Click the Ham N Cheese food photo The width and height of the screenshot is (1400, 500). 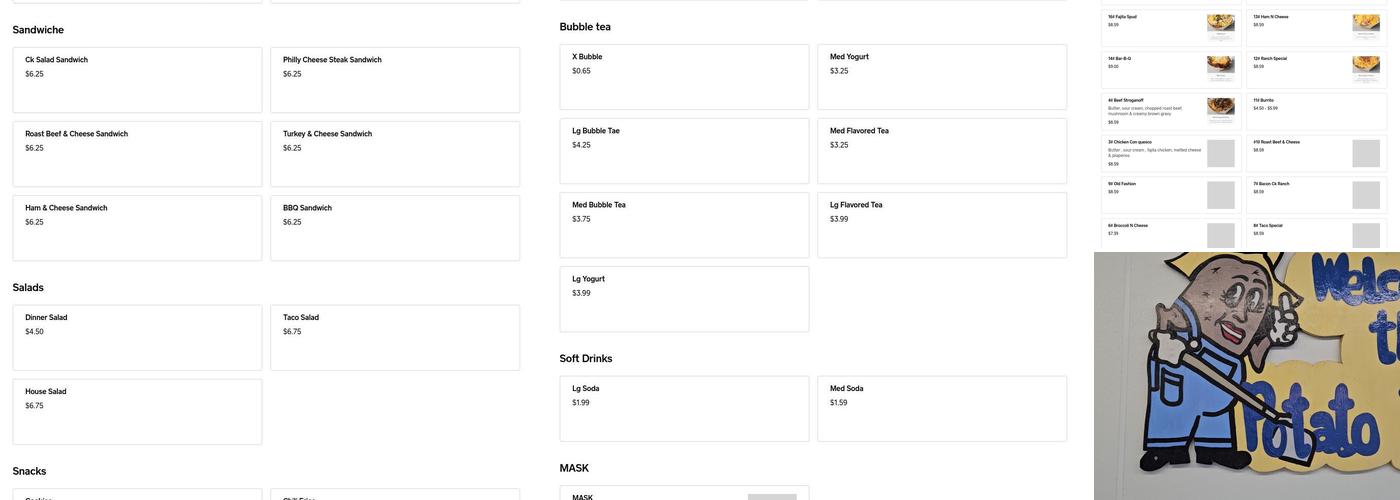1366,26
